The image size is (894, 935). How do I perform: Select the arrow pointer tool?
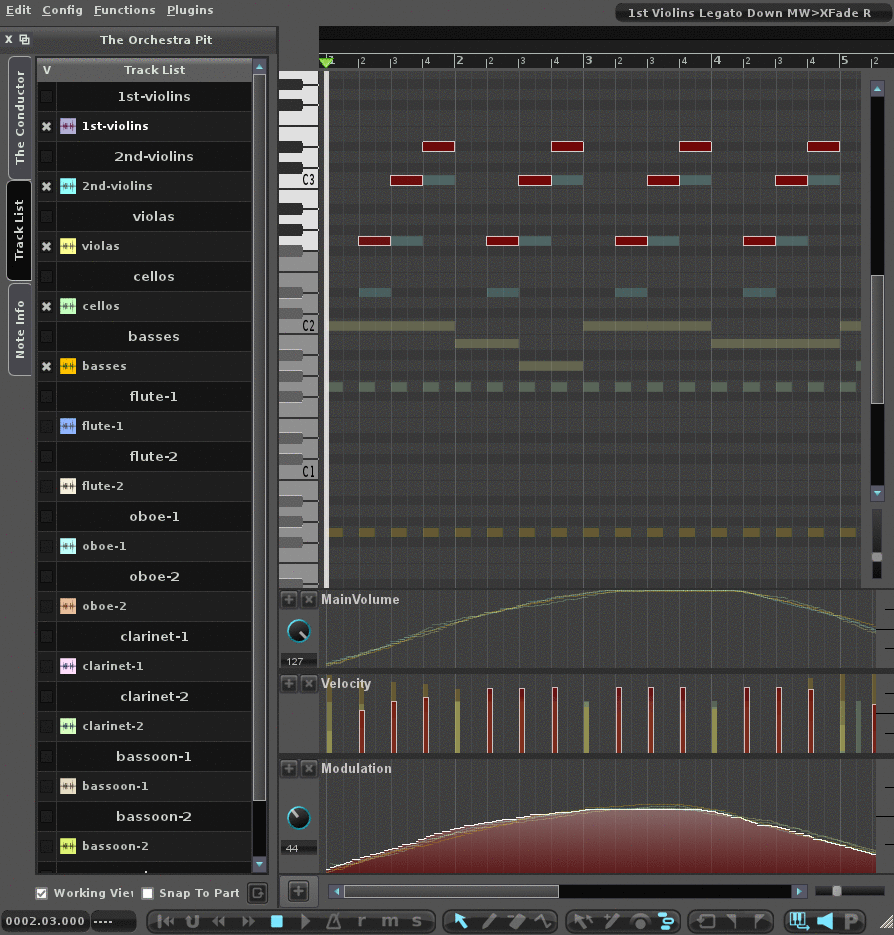[x=461, y=921]
